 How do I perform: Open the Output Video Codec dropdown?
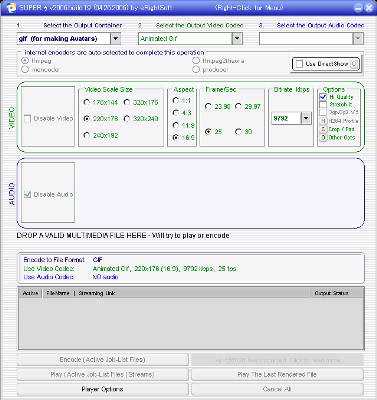click(x=237, y=39)
